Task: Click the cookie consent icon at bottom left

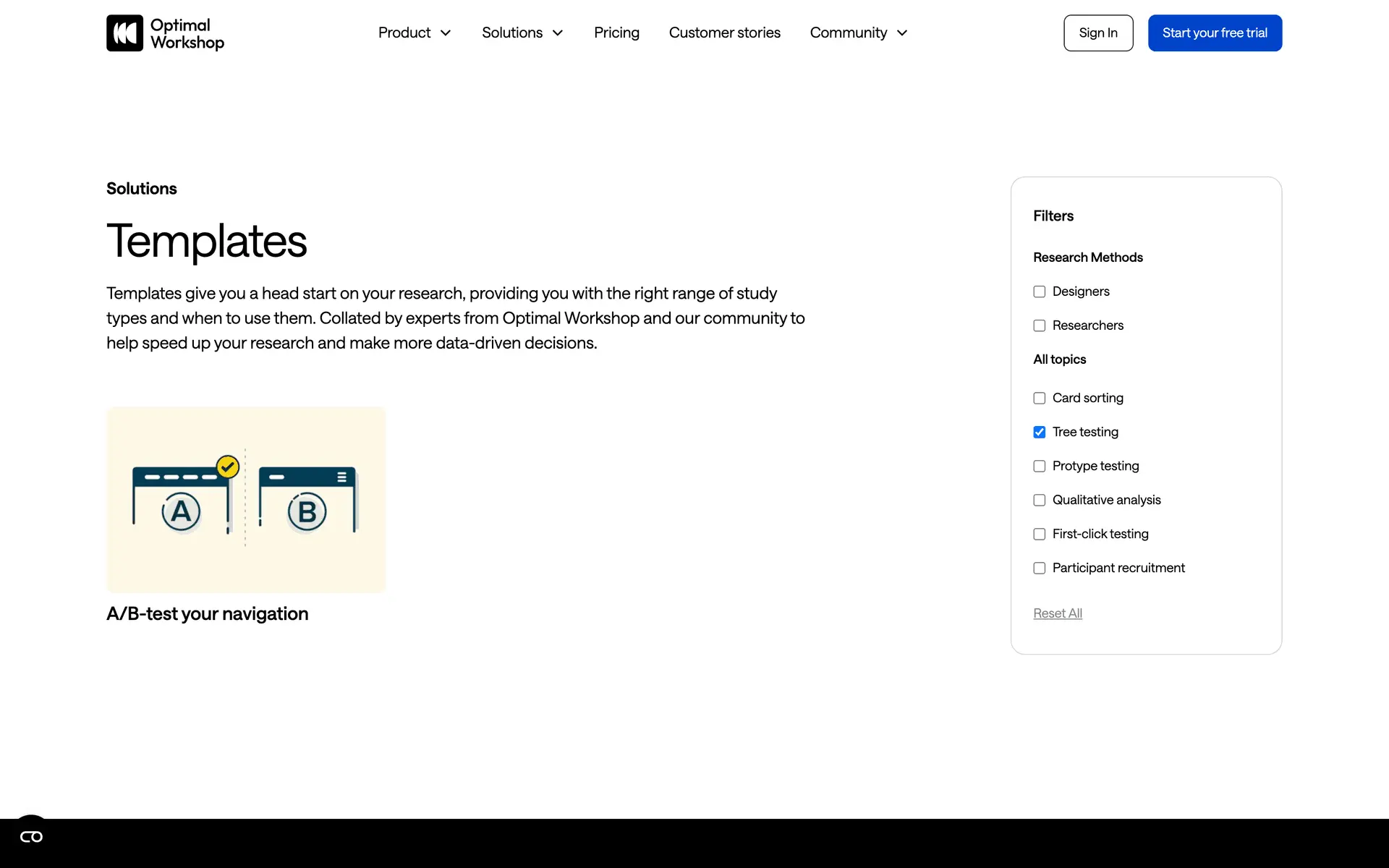Action: [31, 837]
